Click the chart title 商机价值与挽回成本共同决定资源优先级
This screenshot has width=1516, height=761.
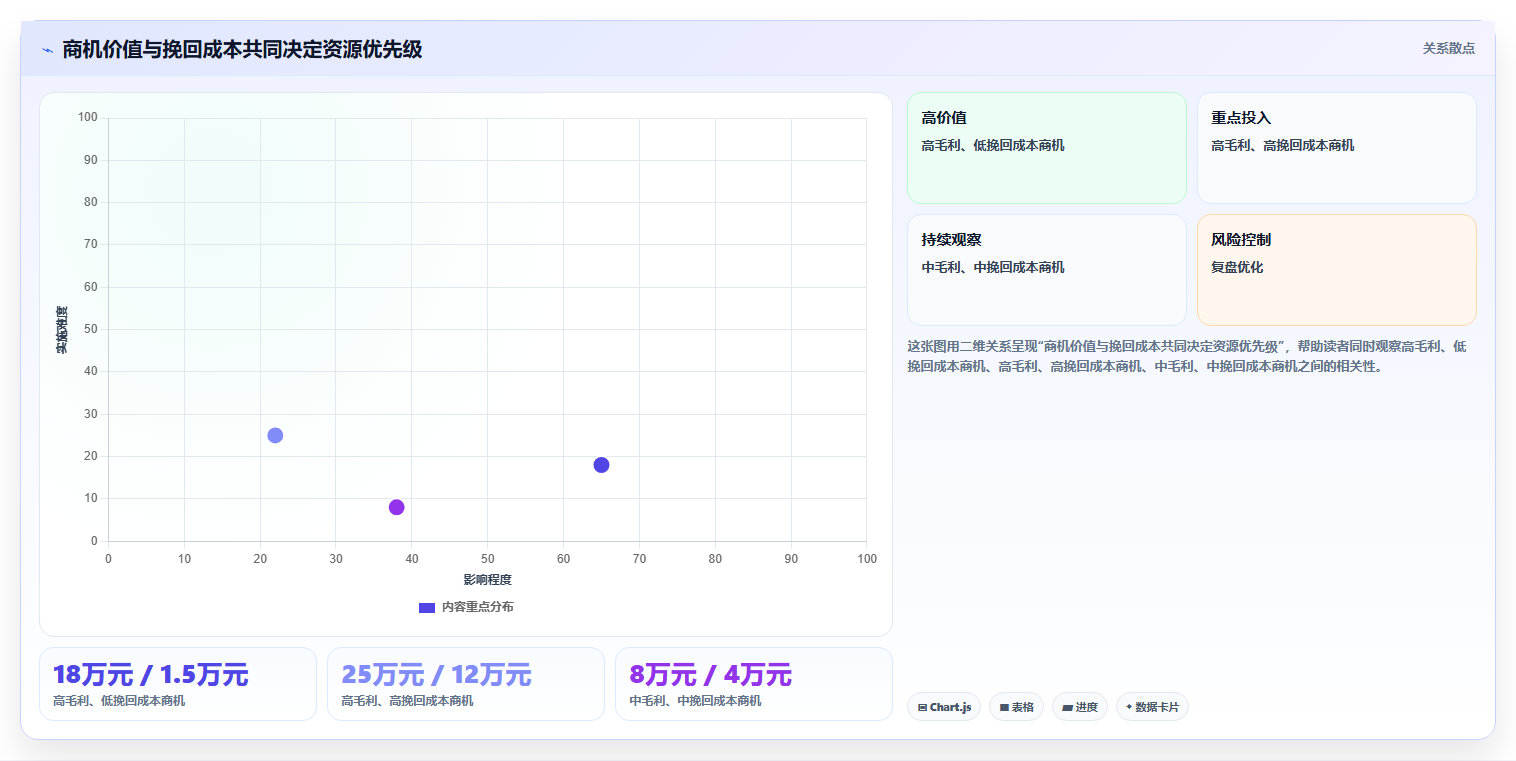(242, 49)
